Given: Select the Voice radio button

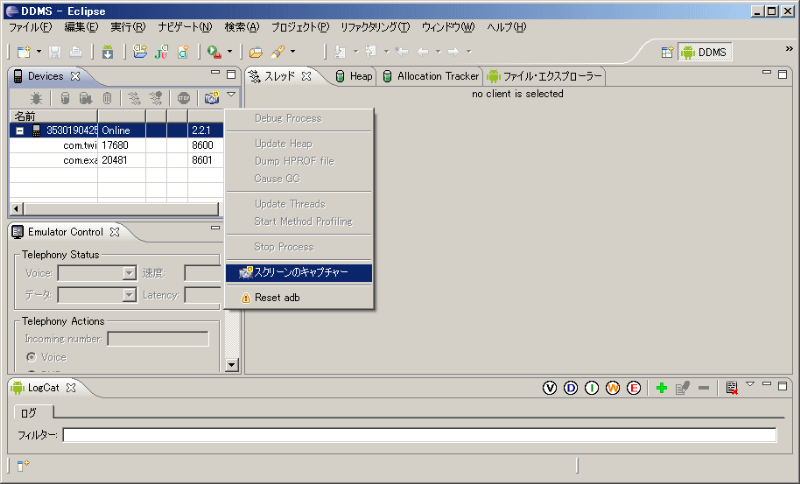Looking at the screenshot, I should coord(31,357).
